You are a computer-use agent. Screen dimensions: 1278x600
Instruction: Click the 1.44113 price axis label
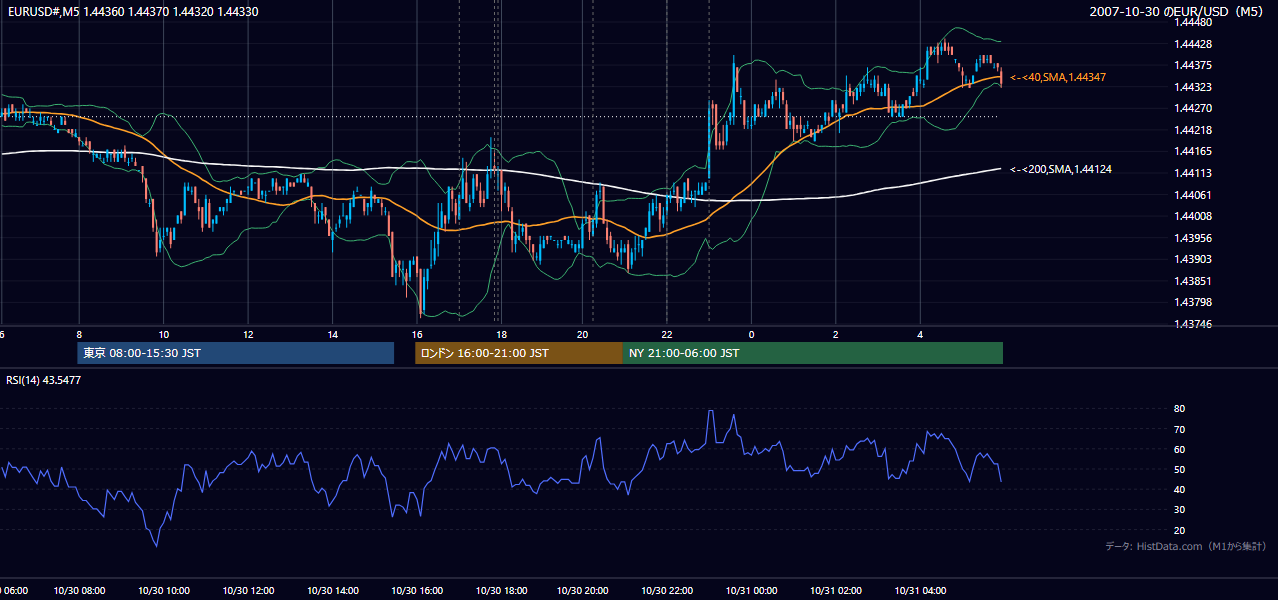pos(1193,174)
